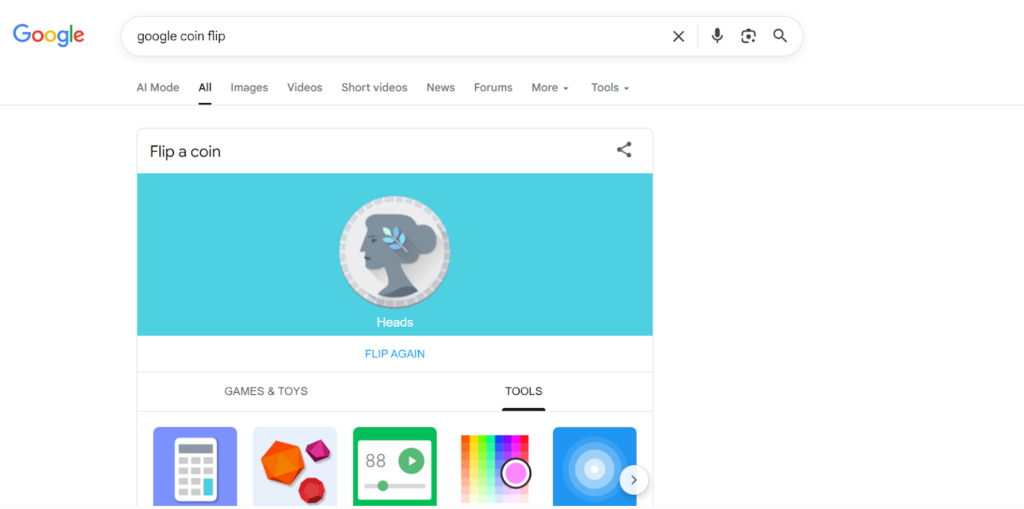Expand the More dropdown

pyautogui.click(x=550, y=88)
